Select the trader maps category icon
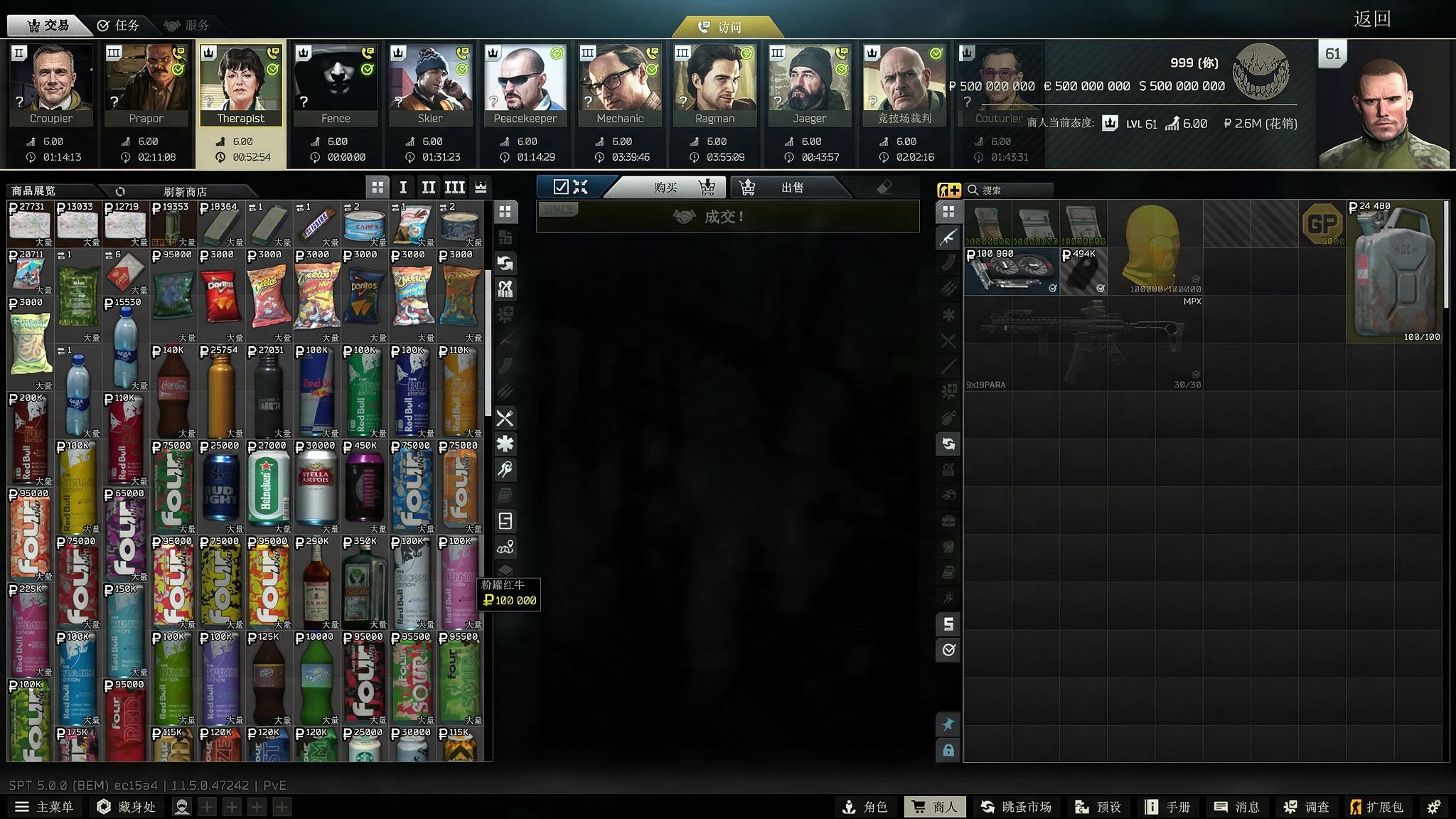Screen dimensions: 1456x819 505,547
